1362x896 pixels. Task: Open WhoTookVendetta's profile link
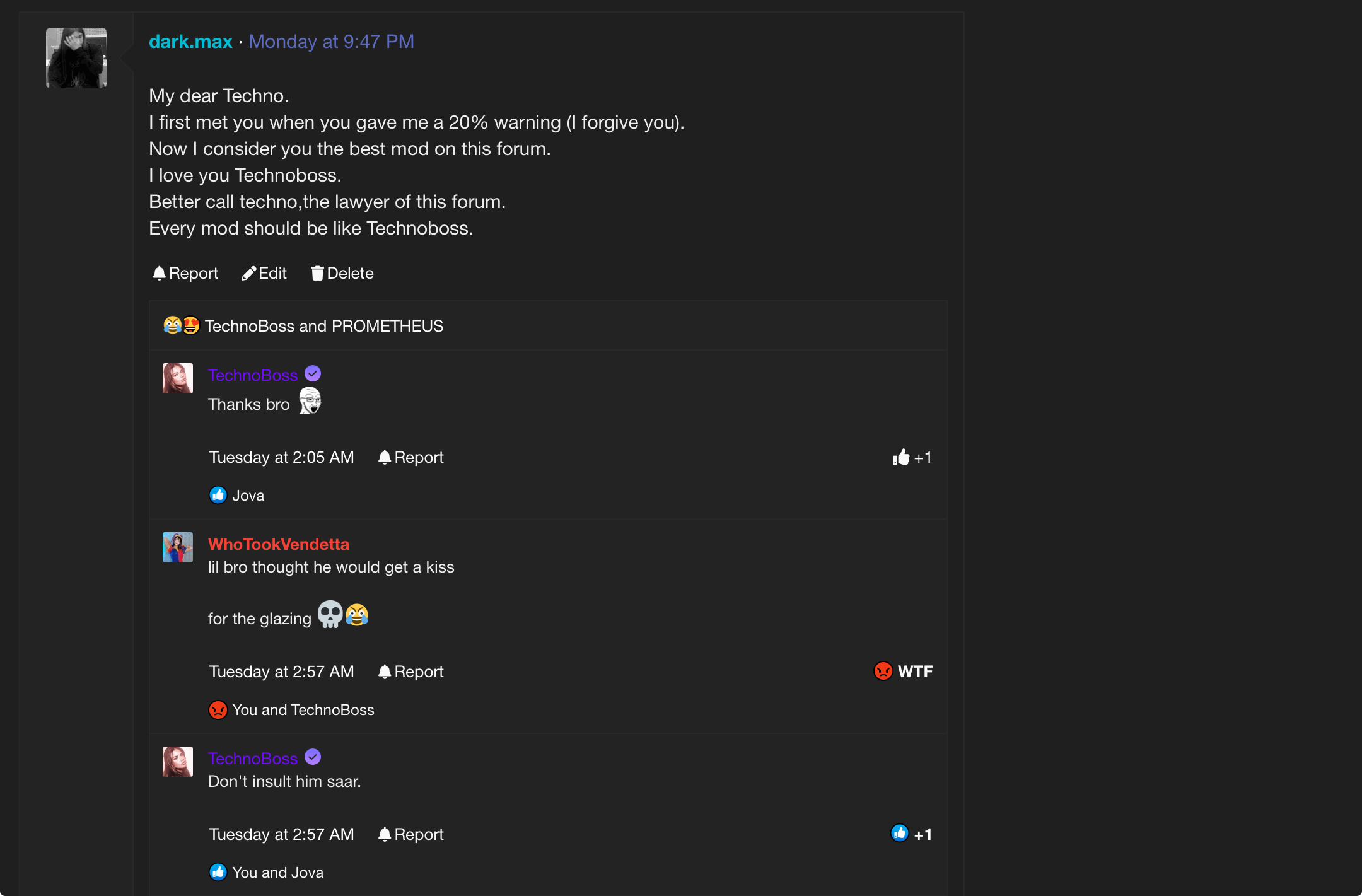278,544
